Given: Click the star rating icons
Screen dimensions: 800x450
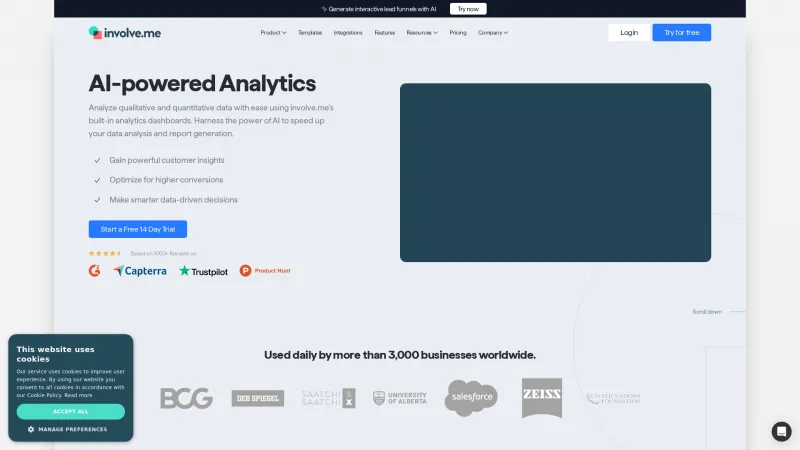Looking at the screenshot, I should 105,253.
